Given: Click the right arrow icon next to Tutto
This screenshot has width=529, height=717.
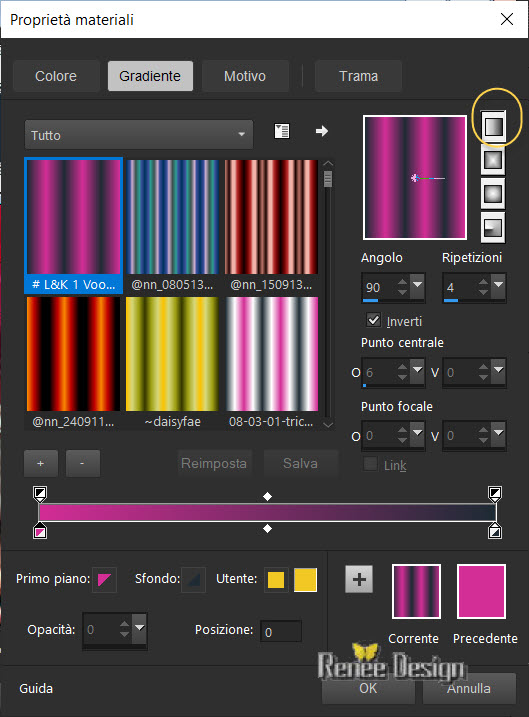Looking at the screenshot, I should tap(322, 131).
